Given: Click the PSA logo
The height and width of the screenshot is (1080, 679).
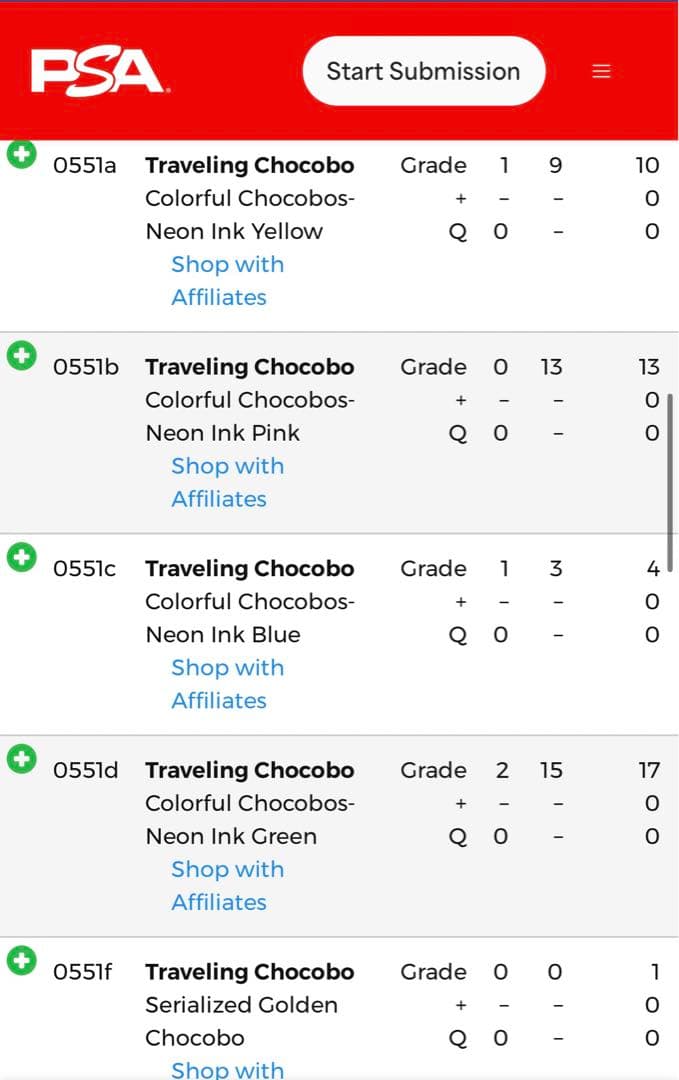Looking at the screenshot, I should (97, 71).
